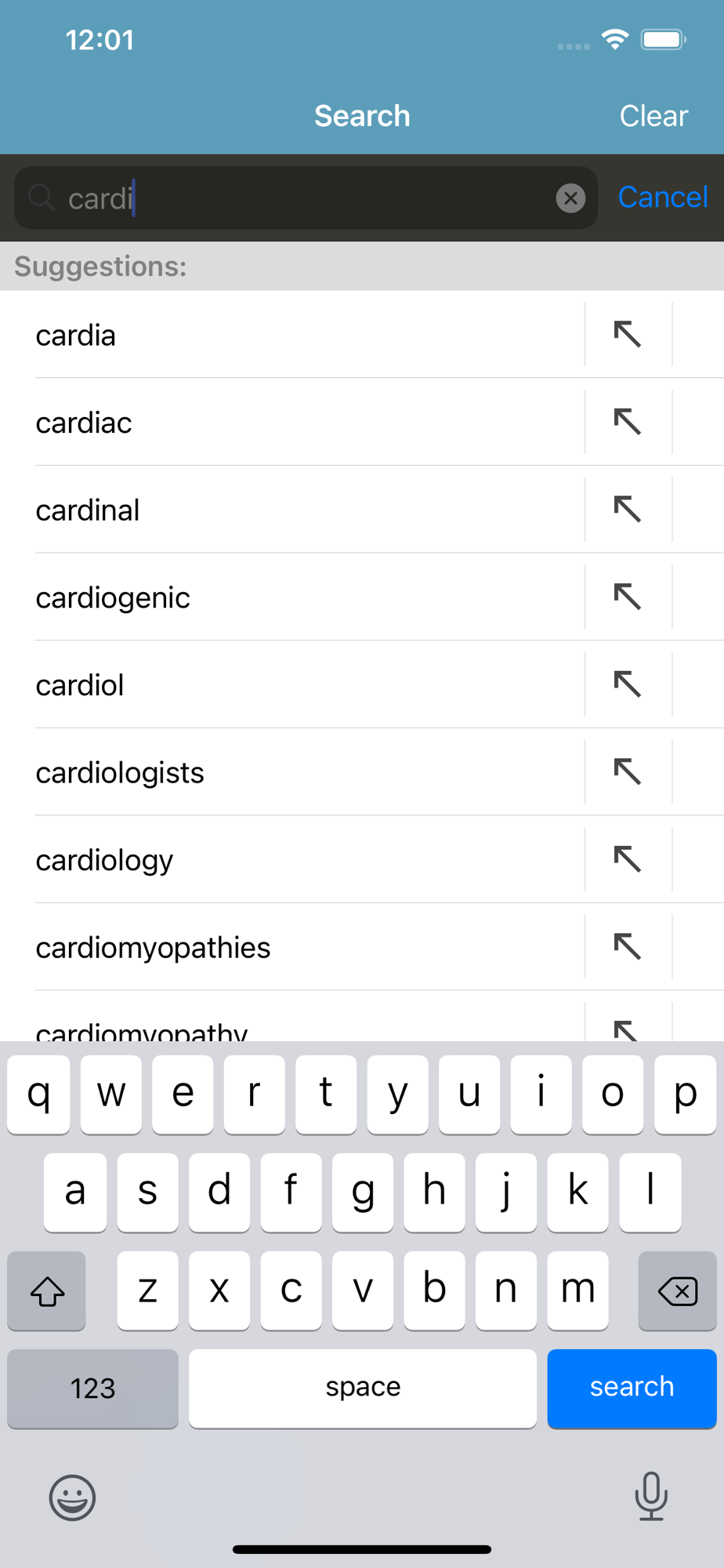Open the emoji keyboard
Image resolution: width=724 pixels, height=1568 pixels.
pos(72,1497)
